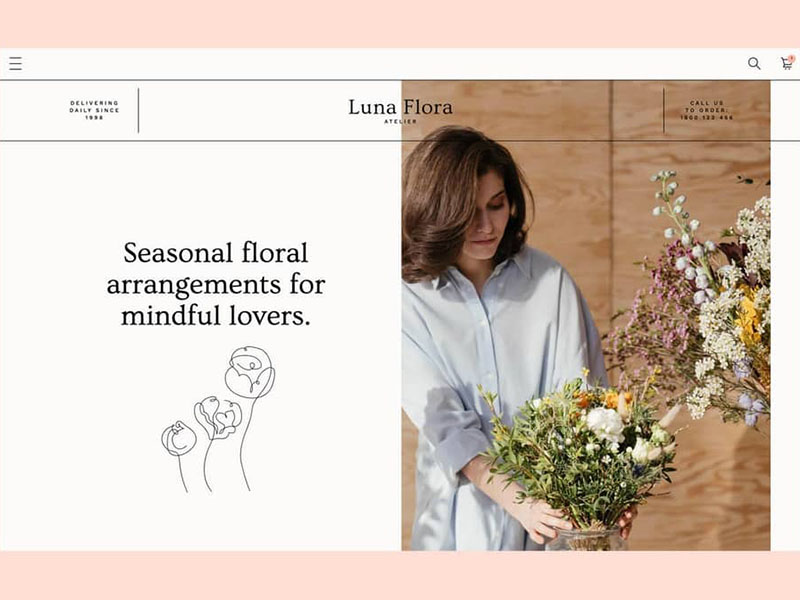Click the empty white top navigation bar
Image resolution: width=800 pixels, height=600 pixels.
point(385,64)
